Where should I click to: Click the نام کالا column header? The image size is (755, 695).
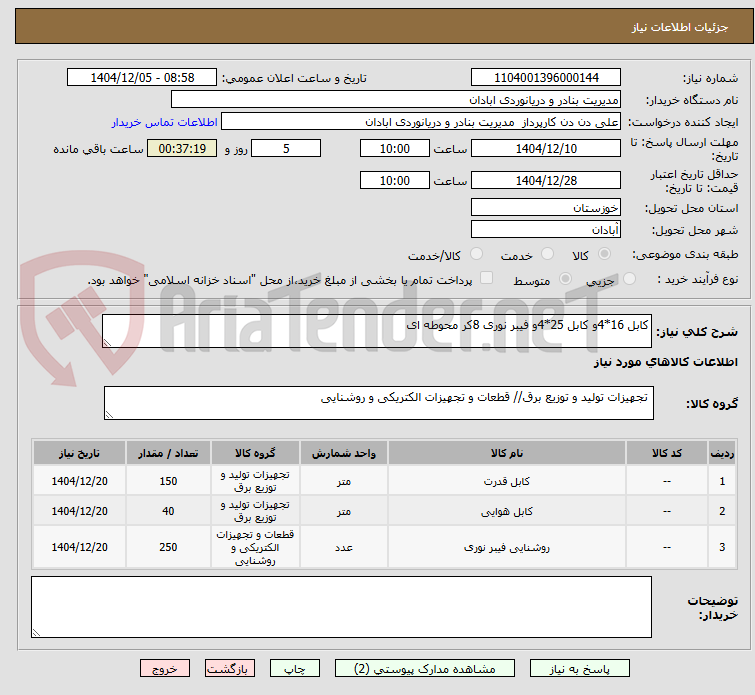(507, 453)
